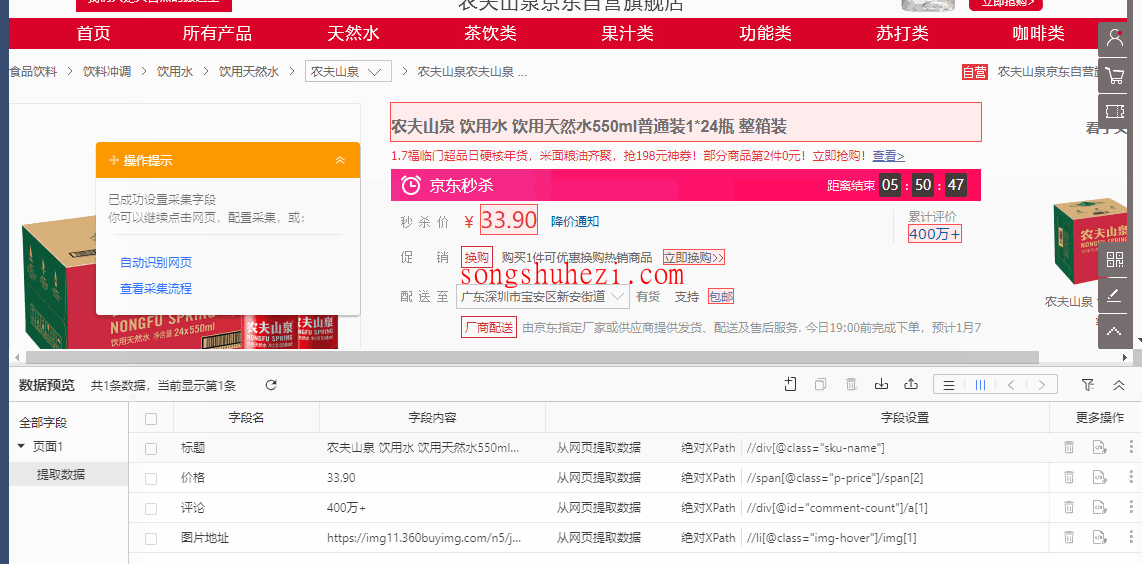Screen dimensions: 1142x564
Task: Edit XPath code for 标题 row
Action: tap(1100, 447)
